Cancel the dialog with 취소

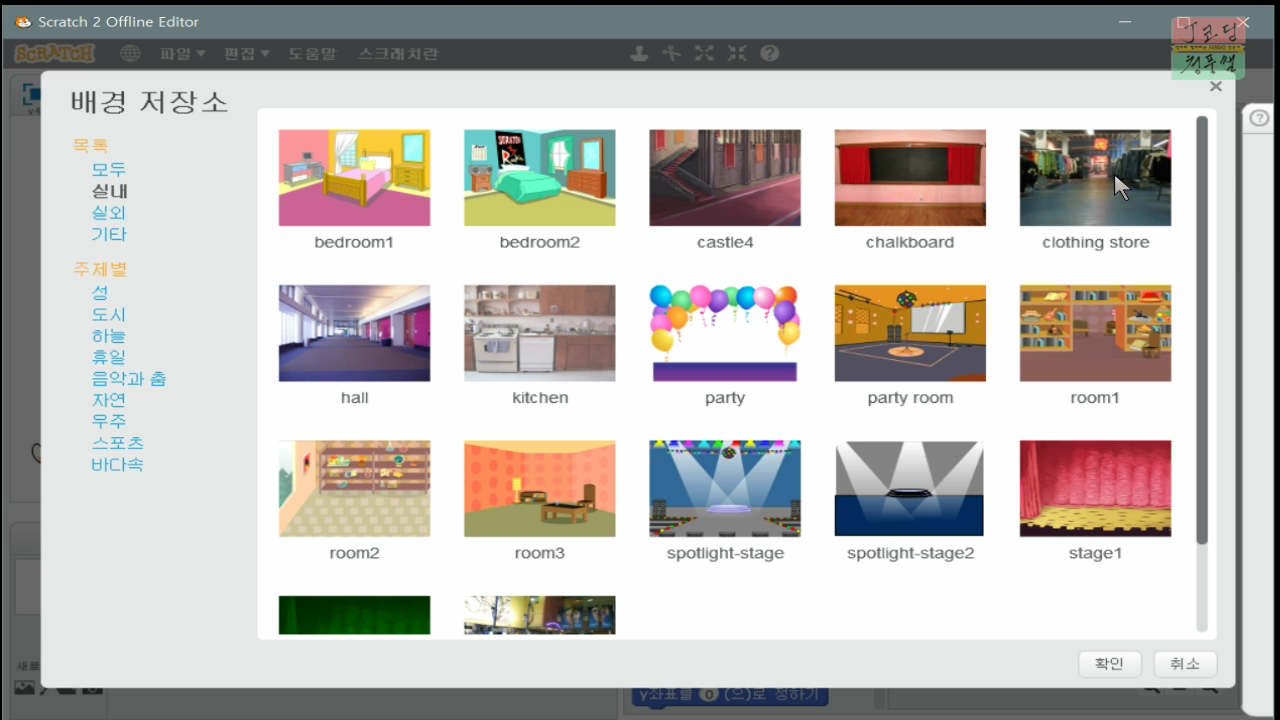[1185, 664]
